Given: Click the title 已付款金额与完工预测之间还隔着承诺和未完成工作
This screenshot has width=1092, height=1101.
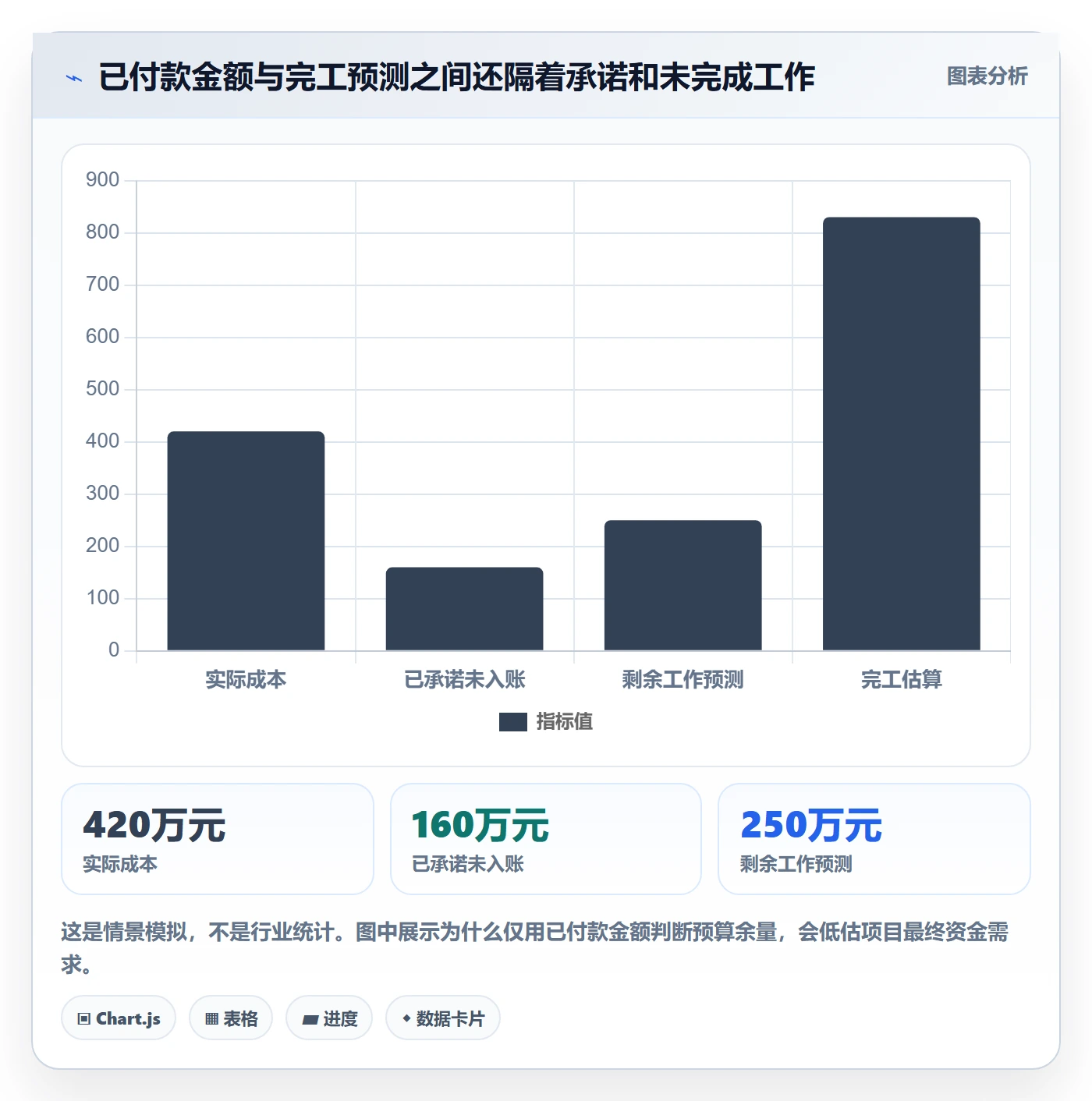Looking at the screenshot, I should tap(456, 77).
